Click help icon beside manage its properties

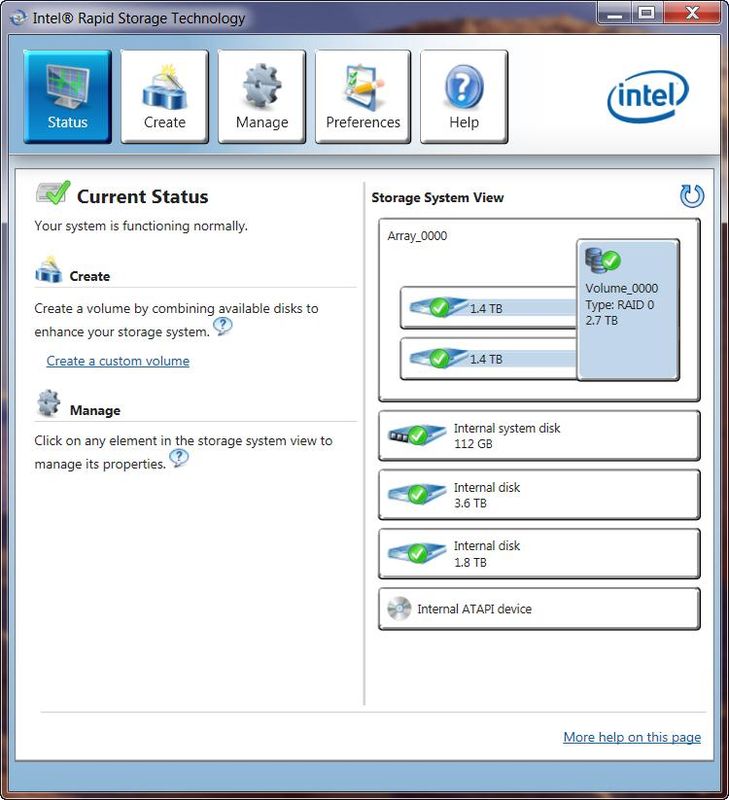pos(179,458)
